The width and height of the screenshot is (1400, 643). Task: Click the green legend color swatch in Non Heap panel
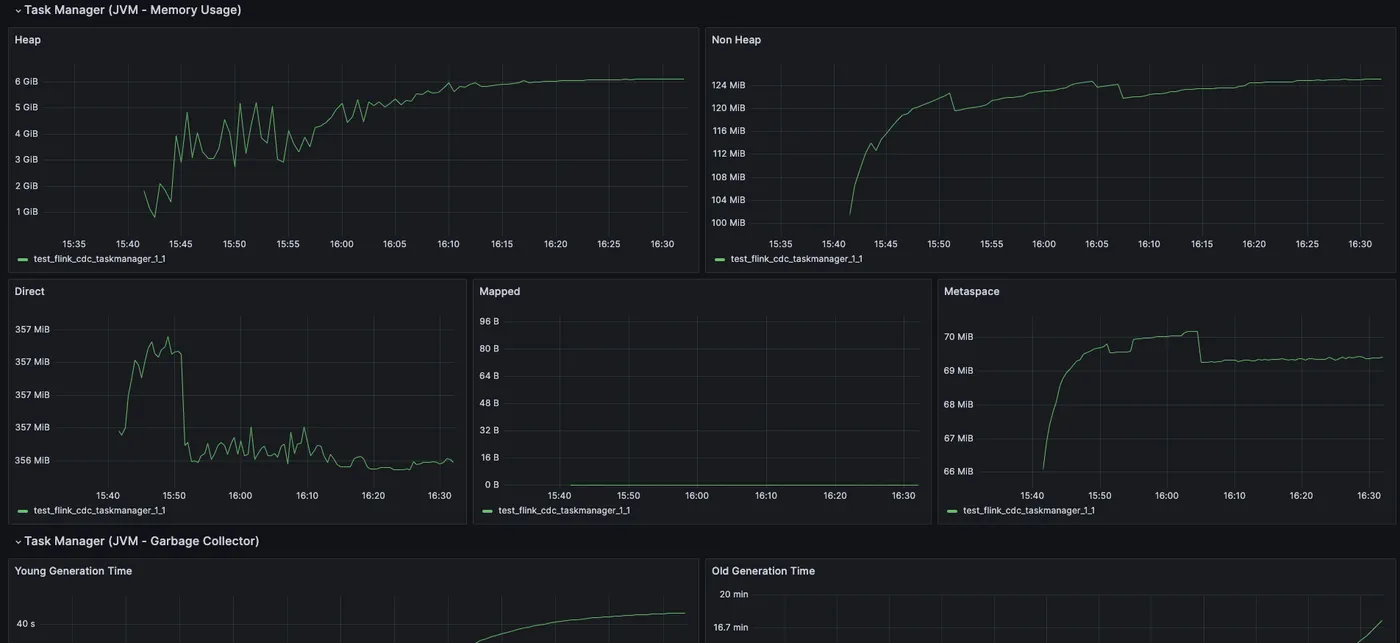coord(721,259)
